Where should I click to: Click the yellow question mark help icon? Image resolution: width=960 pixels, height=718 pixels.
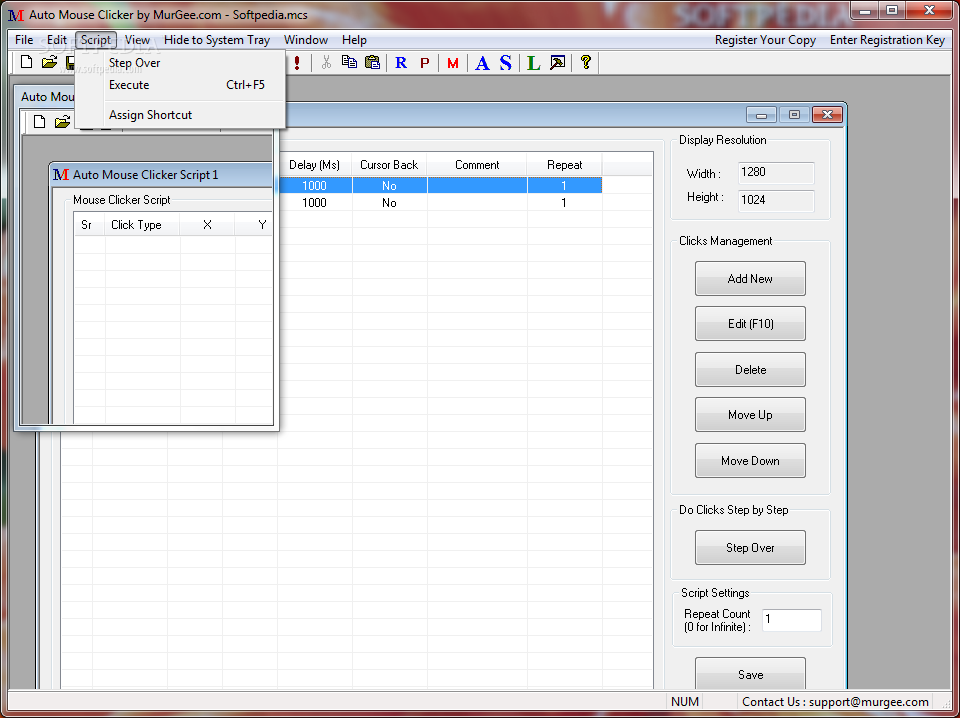click(x=586, y=62)
